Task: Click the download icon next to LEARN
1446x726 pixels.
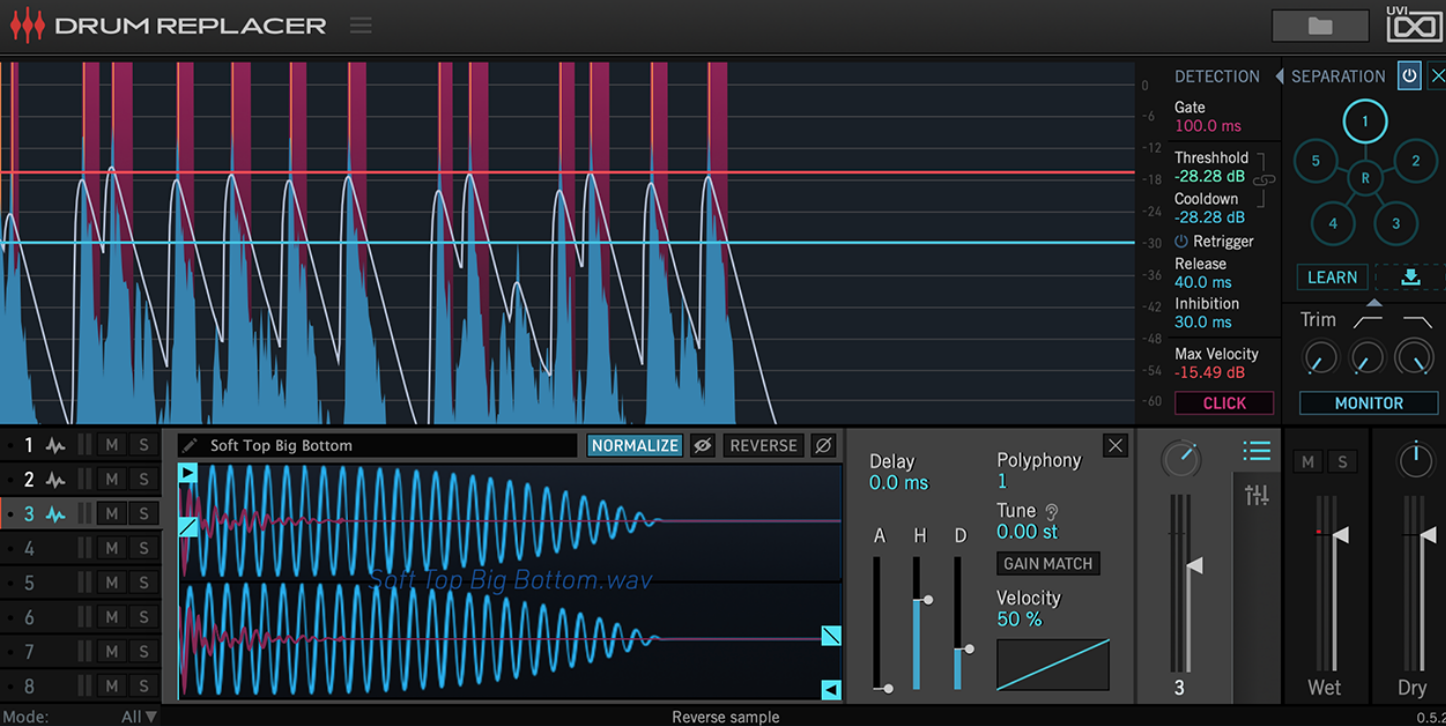Action: [x=1410, y=277]
